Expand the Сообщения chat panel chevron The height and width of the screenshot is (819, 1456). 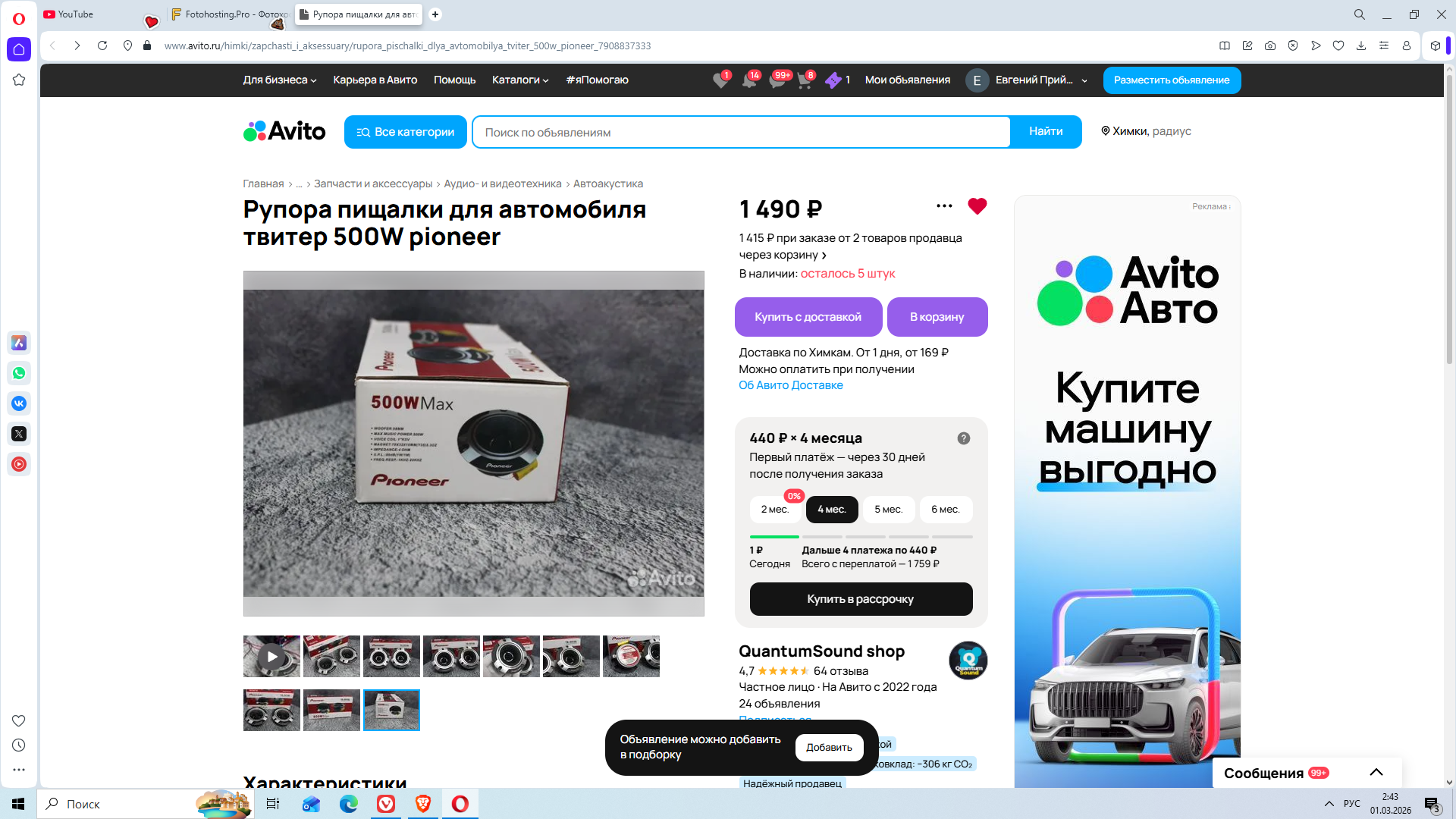(1376, 773)
